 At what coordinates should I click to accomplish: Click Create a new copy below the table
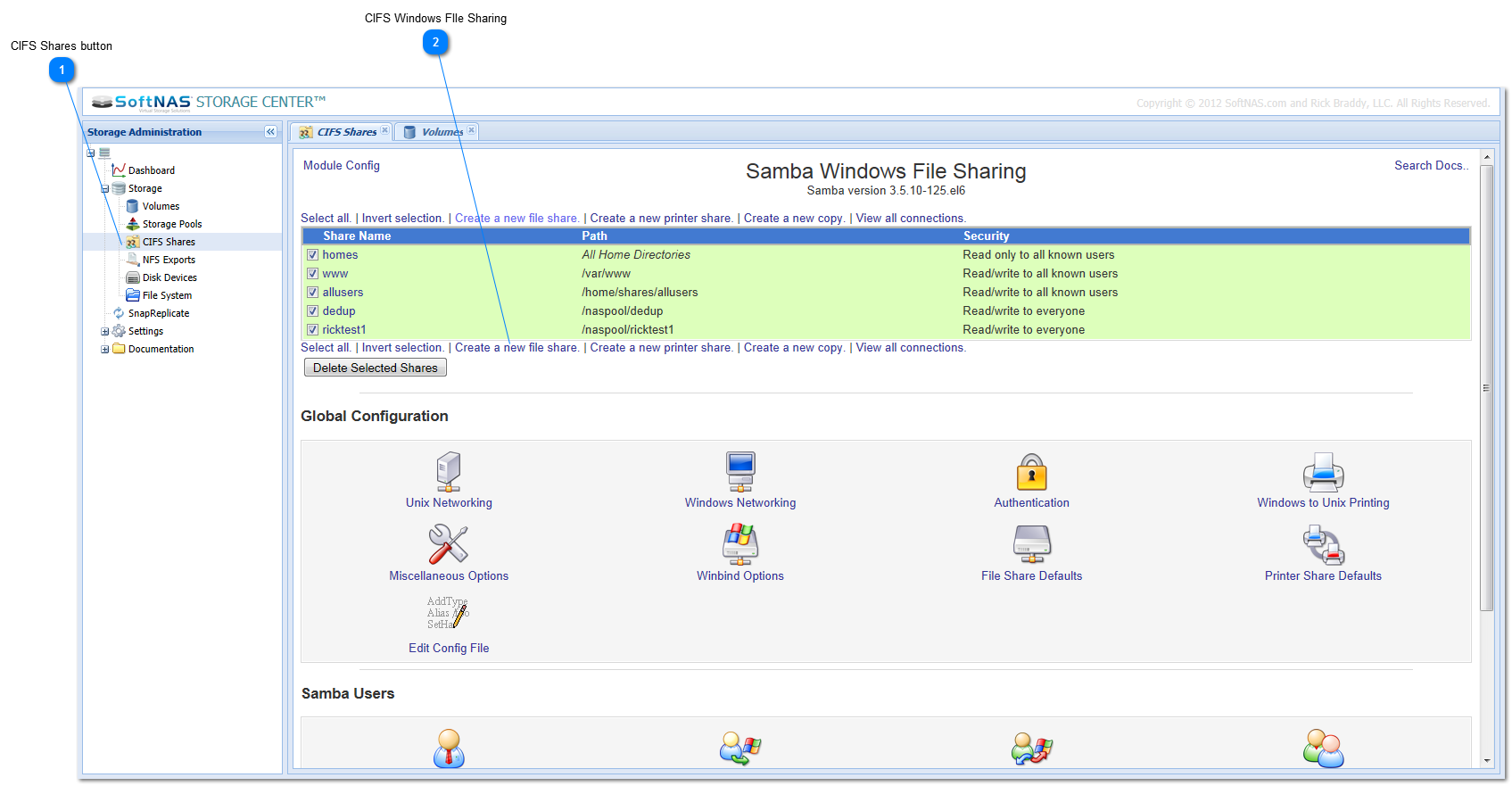tap(794, 348)
